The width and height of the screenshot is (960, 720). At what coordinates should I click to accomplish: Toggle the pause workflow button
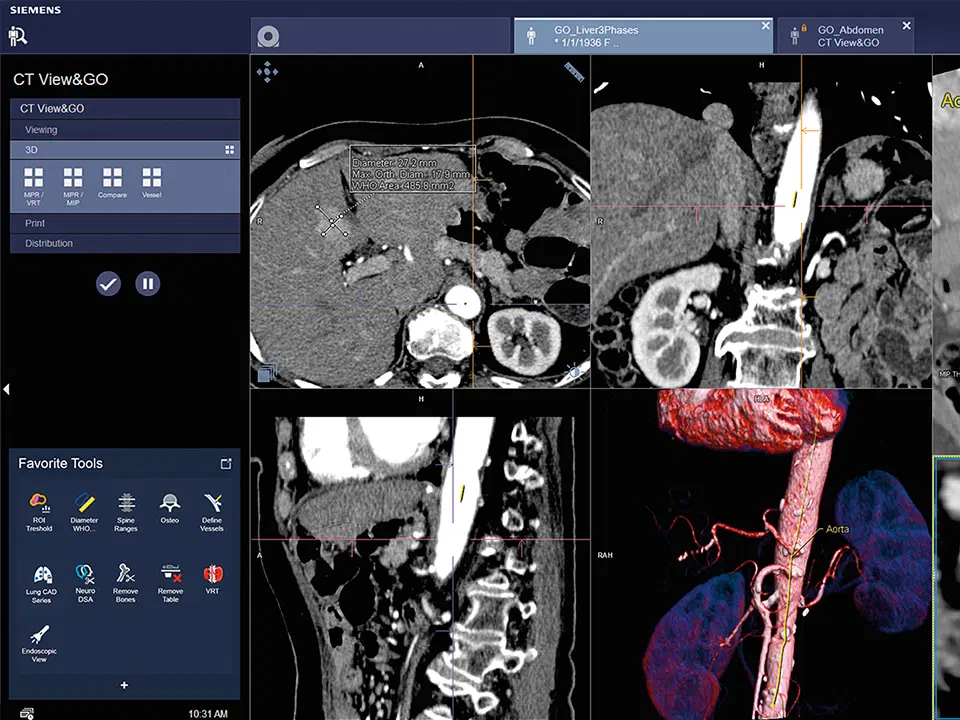[x=148, y=284]
